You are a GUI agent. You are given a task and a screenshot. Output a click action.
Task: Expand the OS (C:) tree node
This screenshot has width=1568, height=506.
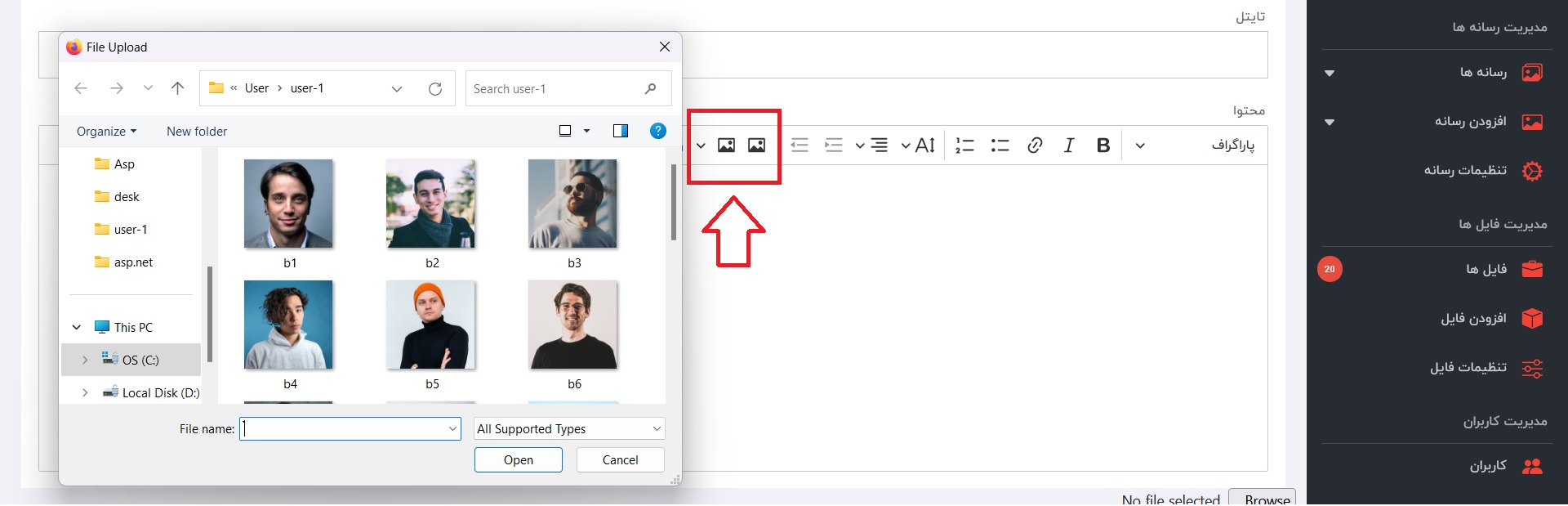(85, 360)
